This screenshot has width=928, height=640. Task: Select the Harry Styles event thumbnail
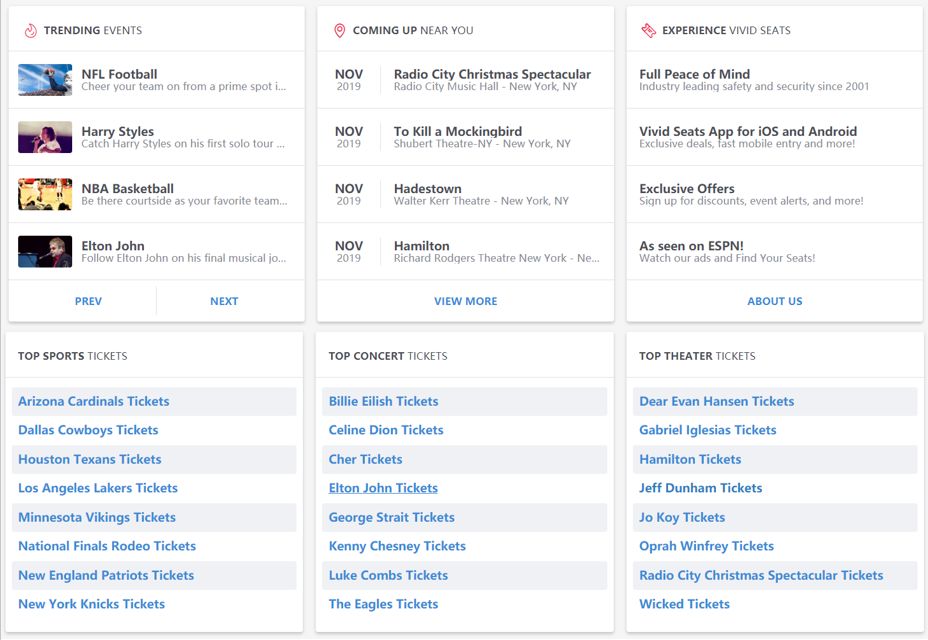pyautogui.click(x=45, y=137)
